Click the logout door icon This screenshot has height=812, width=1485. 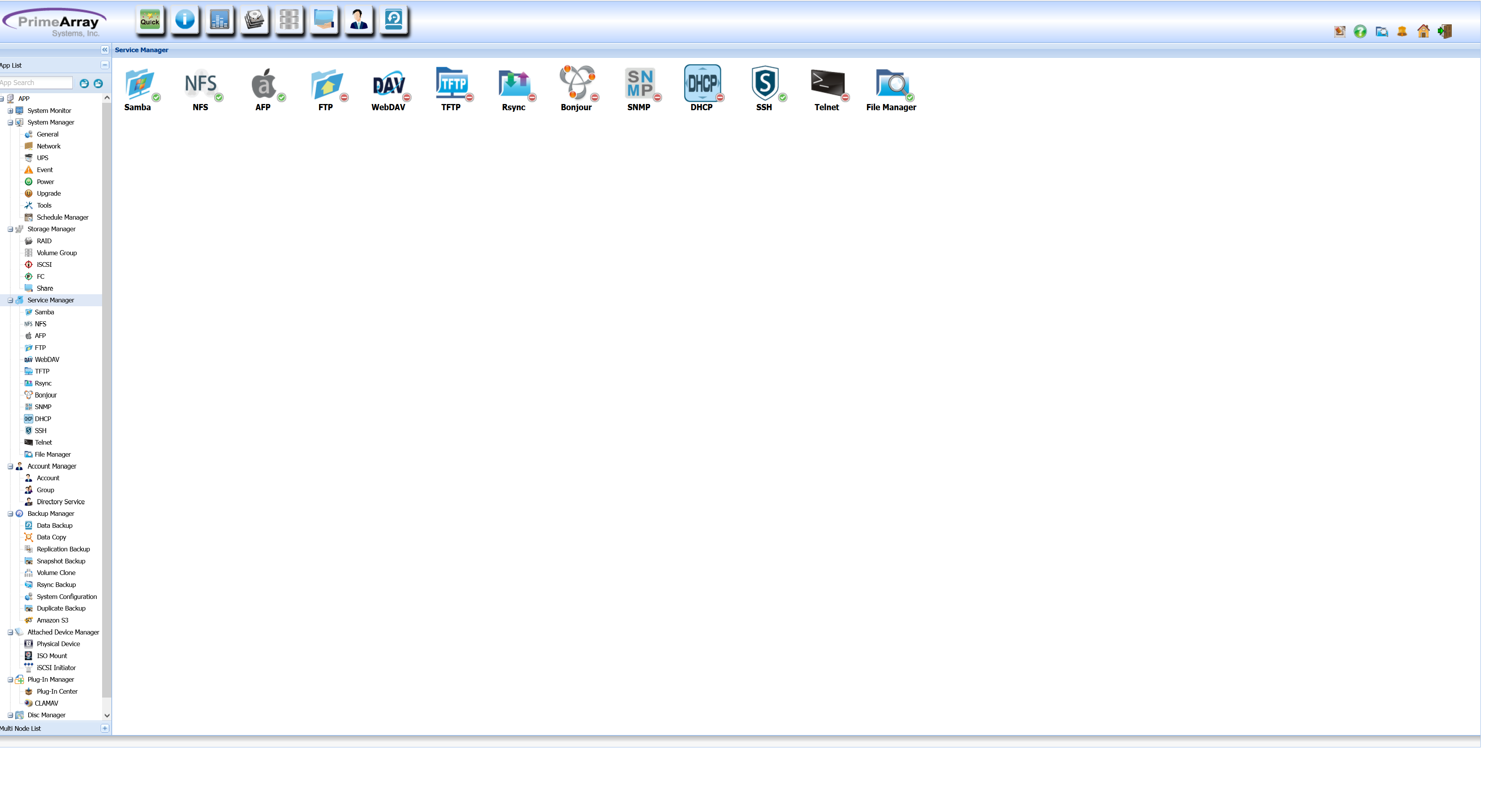click(1445, 32)
